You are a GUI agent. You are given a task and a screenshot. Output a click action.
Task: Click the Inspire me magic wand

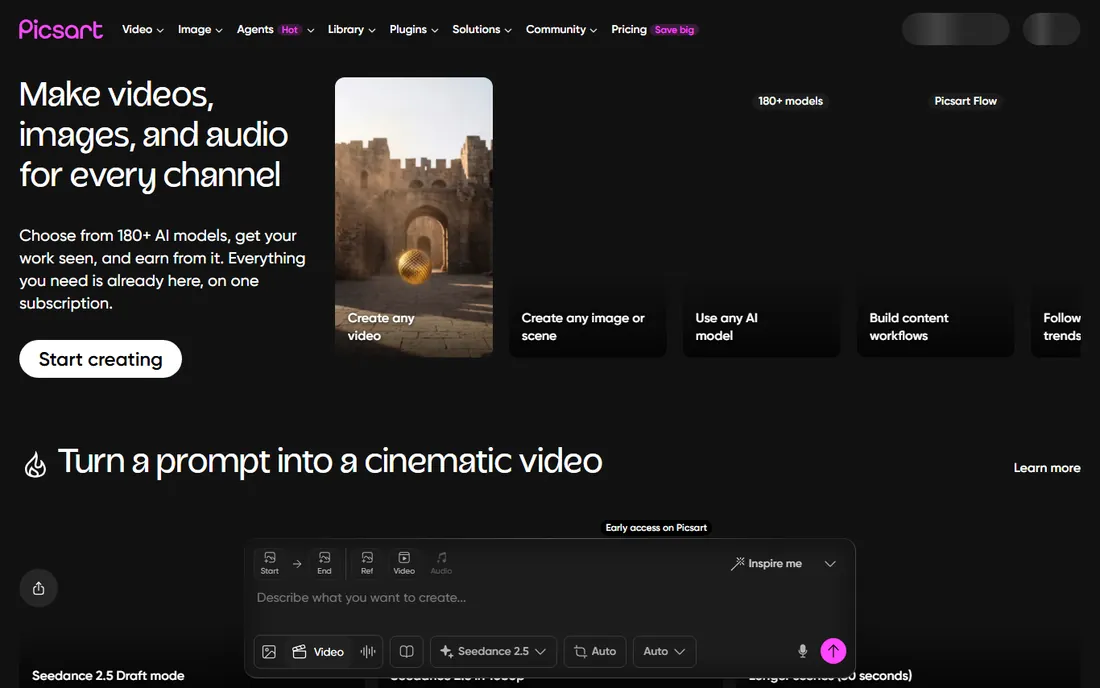click(x=766, y=563)
